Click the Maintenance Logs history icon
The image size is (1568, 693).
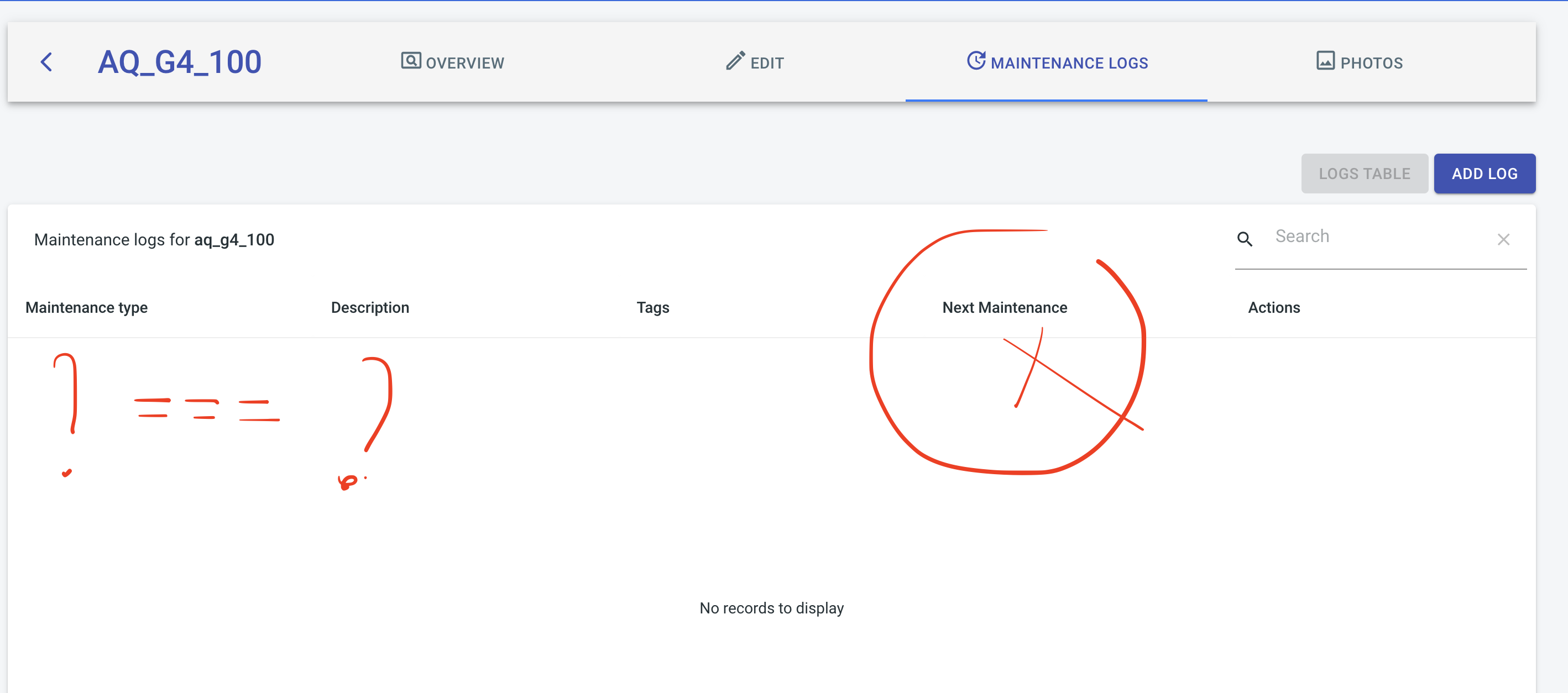[x=976, y=61]
